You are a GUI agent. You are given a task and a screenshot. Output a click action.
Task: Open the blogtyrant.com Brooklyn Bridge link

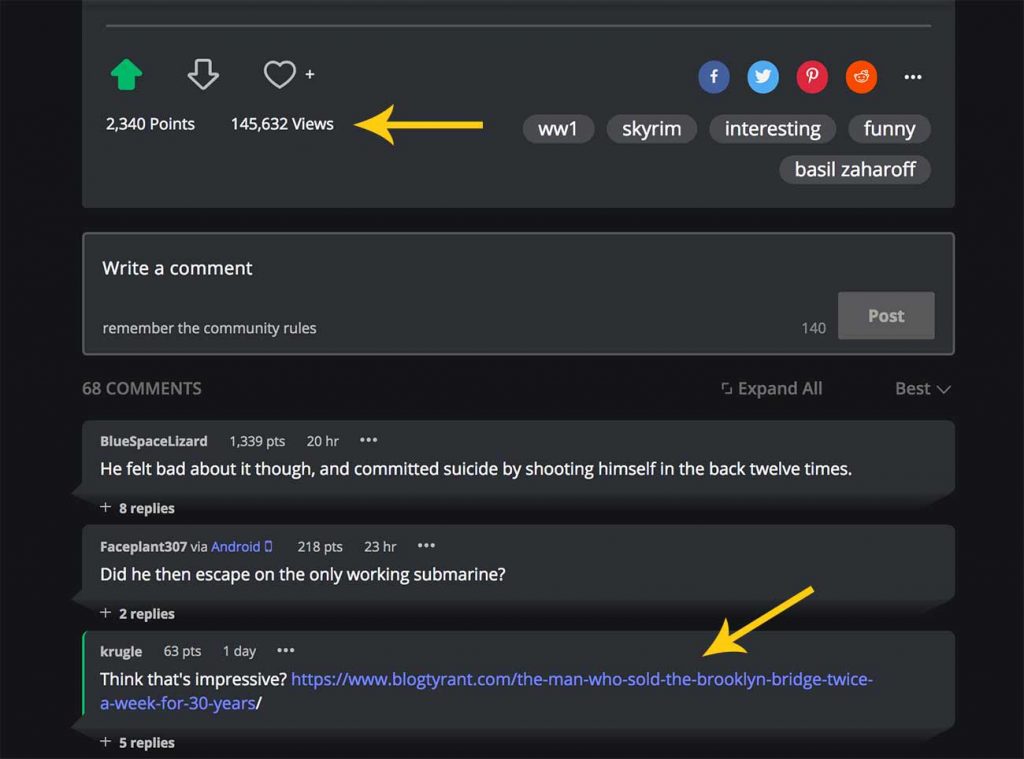click(580, 680)
